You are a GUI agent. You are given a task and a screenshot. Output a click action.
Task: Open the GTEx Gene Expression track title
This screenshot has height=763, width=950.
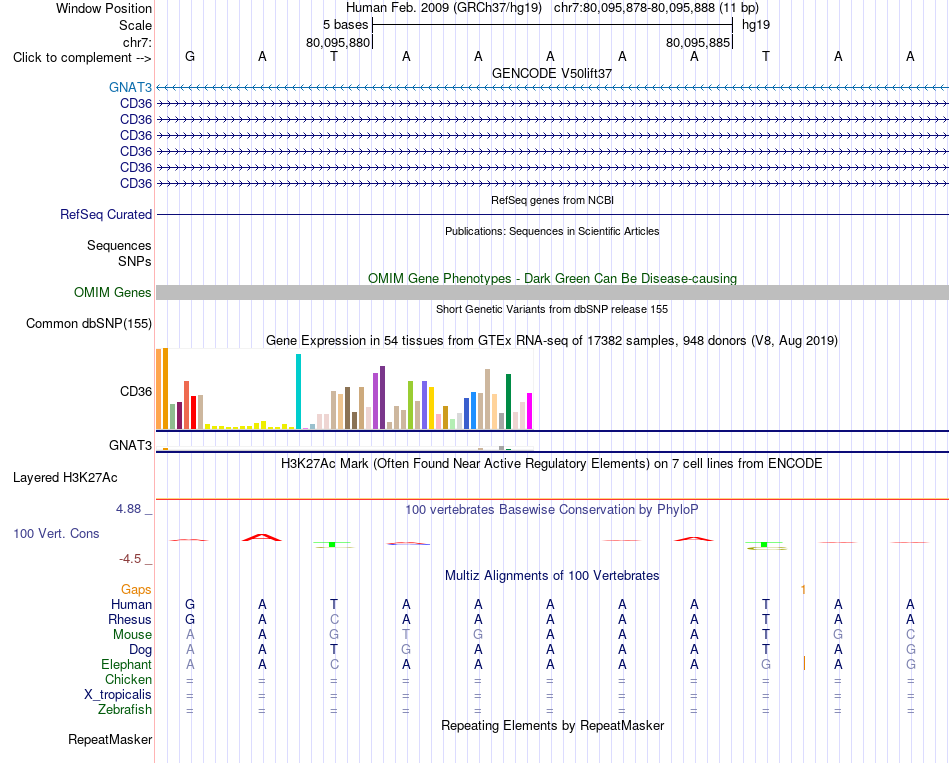click(552, 341)
